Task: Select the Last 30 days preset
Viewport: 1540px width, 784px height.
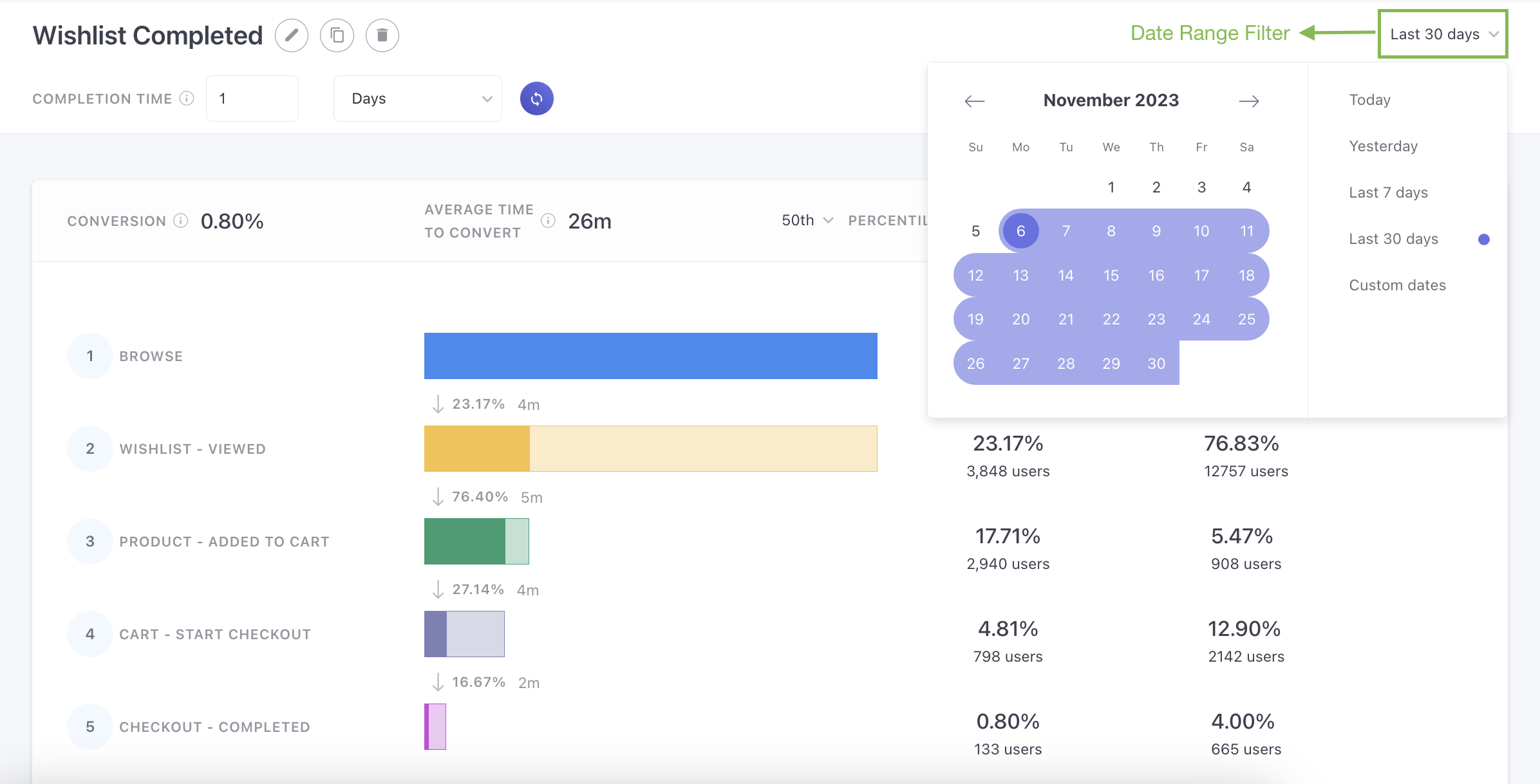Action: [x=1394, y=239]
